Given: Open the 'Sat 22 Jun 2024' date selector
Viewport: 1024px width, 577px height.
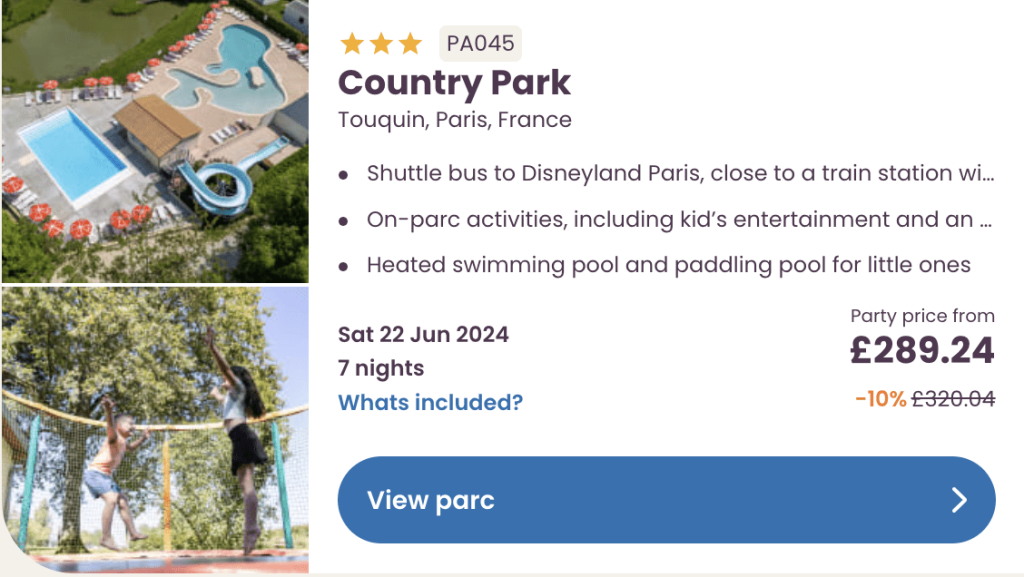Looking at the screenshot, I should click(423, 334).
